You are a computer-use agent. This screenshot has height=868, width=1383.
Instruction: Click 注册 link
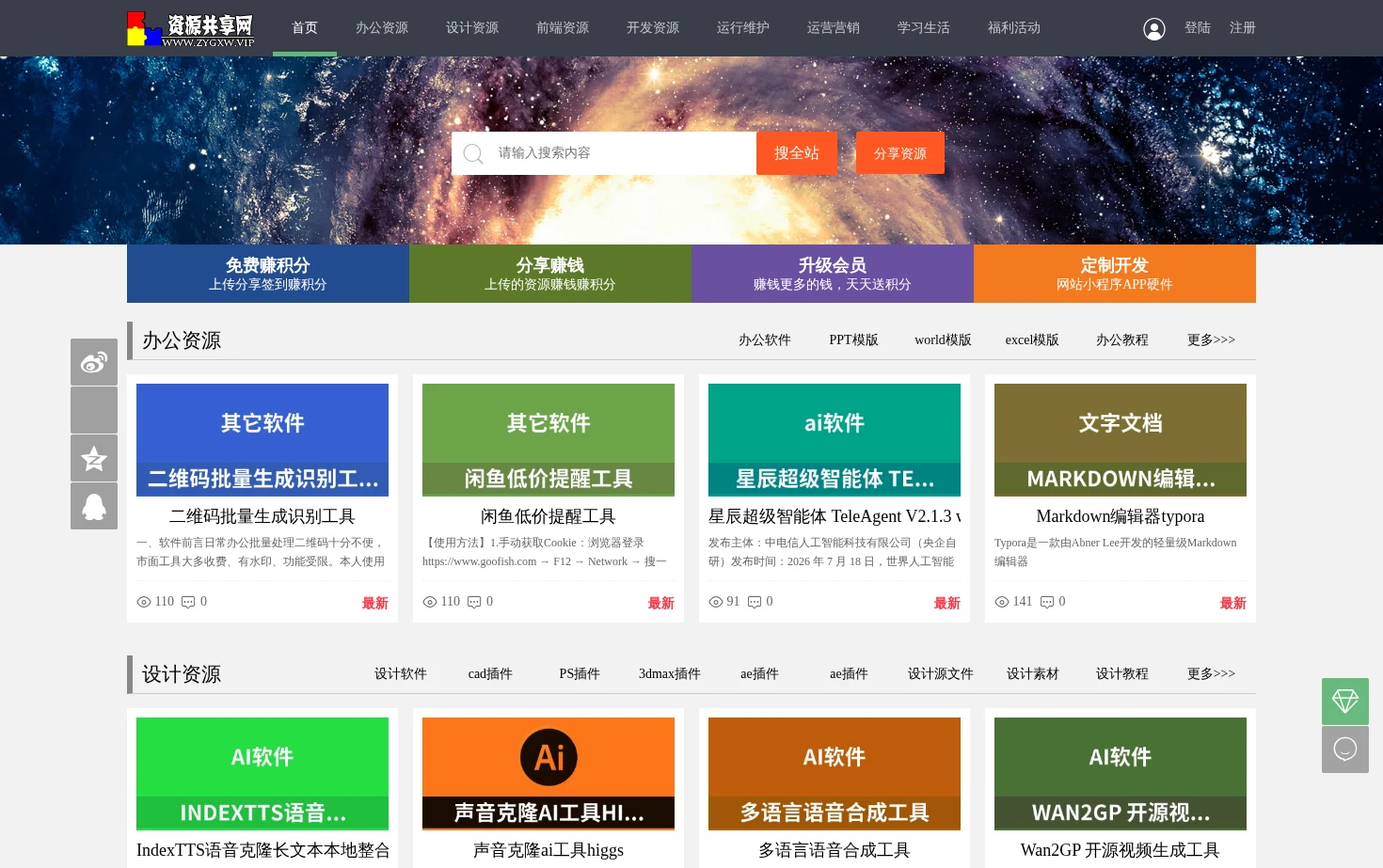(1243, 28)
